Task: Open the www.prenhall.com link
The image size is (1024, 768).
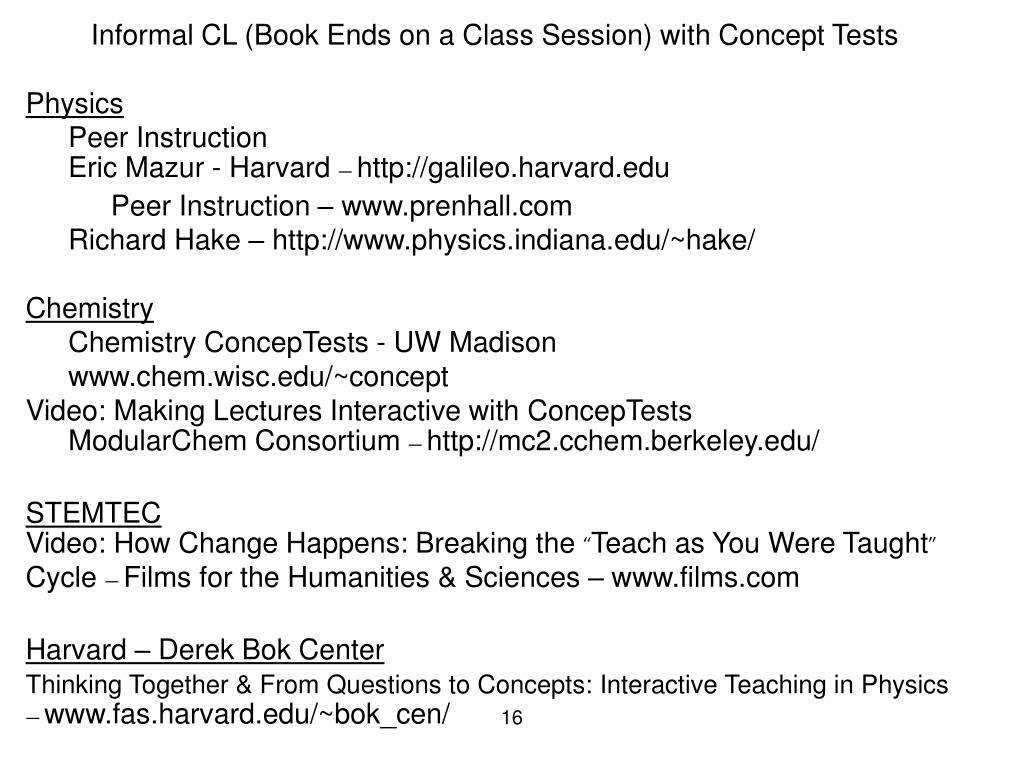Action: [x=457, y=207]
